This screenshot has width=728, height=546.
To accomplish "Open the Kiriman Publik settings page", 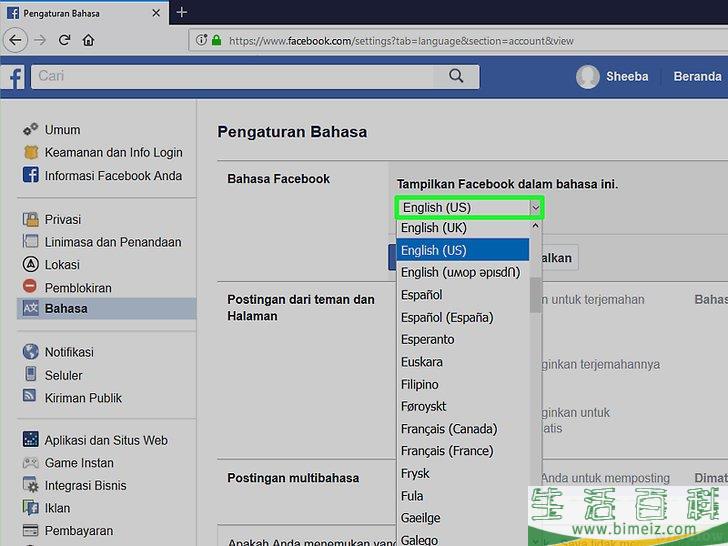I will click(x=83, y=398).
